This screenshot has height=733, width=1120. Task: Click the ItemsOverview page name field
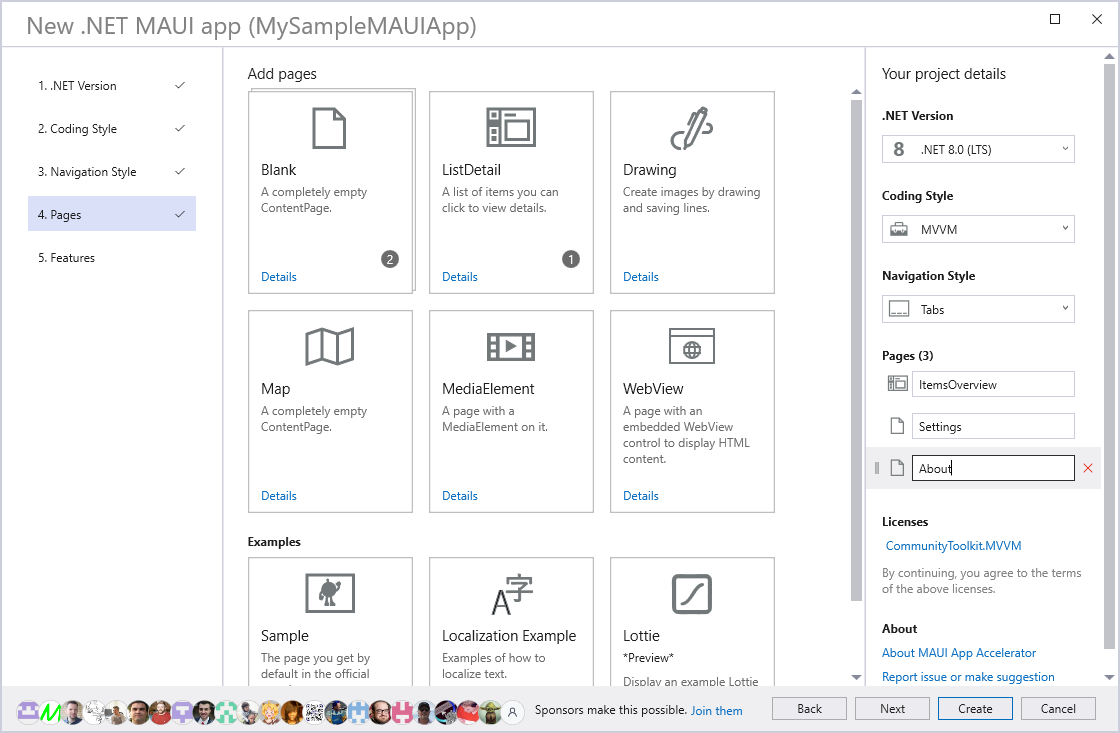tap(992, 385)
